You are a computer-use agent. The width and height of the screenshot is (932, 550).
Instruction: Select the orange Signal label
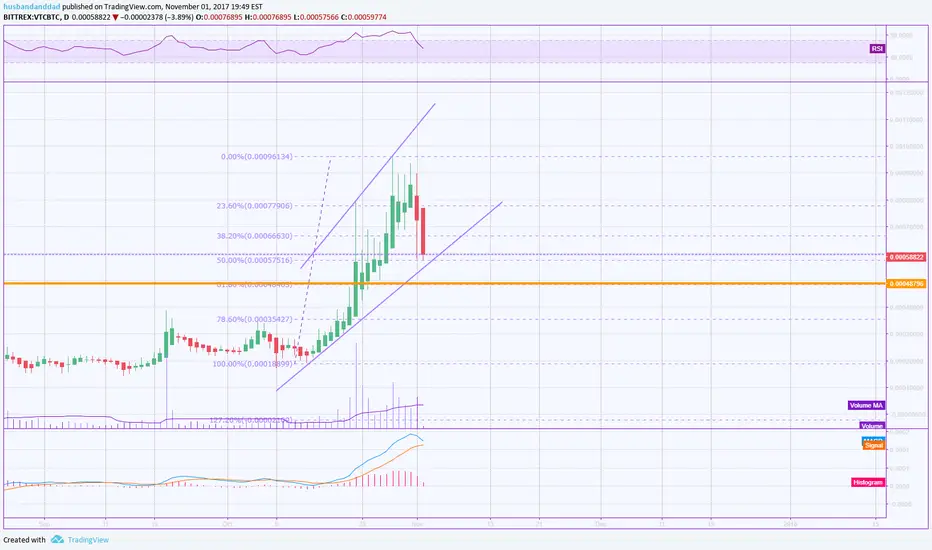click(874, 445)
